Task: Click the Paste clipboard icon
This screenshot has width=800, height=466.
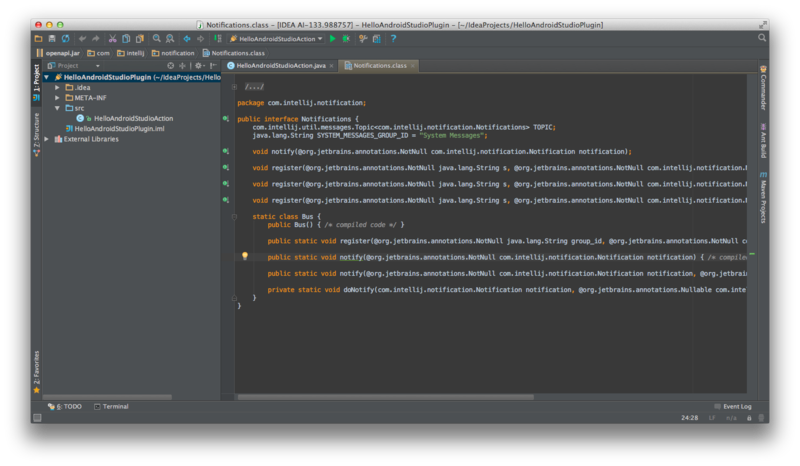Action: click(139, 38)
